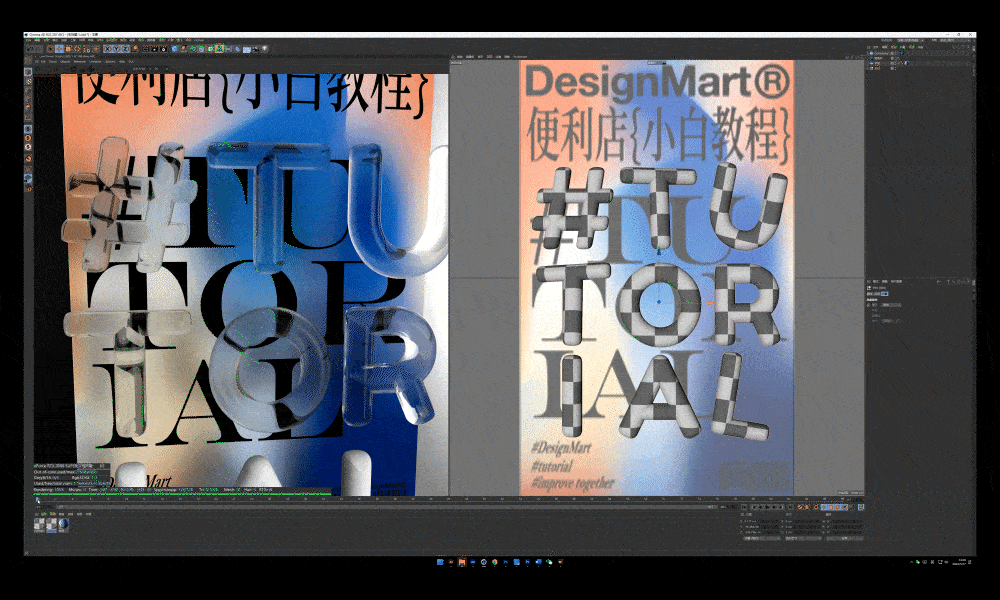The width and height of the screenshot is (1000, 600).
Task: Click the Light object icon in toolbar
Action: click(265, 48)
